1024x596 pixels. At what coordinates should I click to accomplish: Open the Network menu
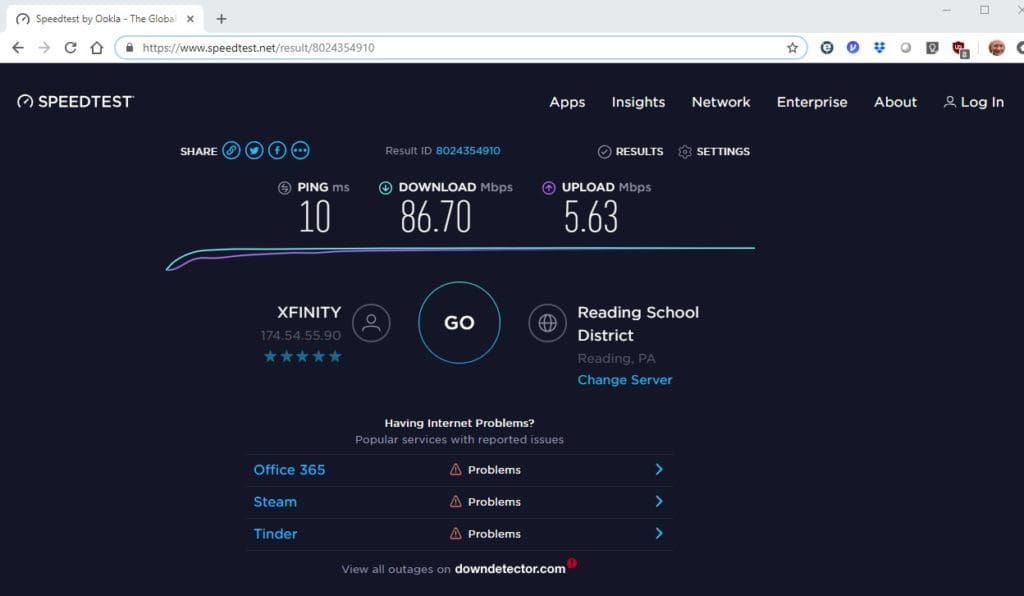click(721, 102)
